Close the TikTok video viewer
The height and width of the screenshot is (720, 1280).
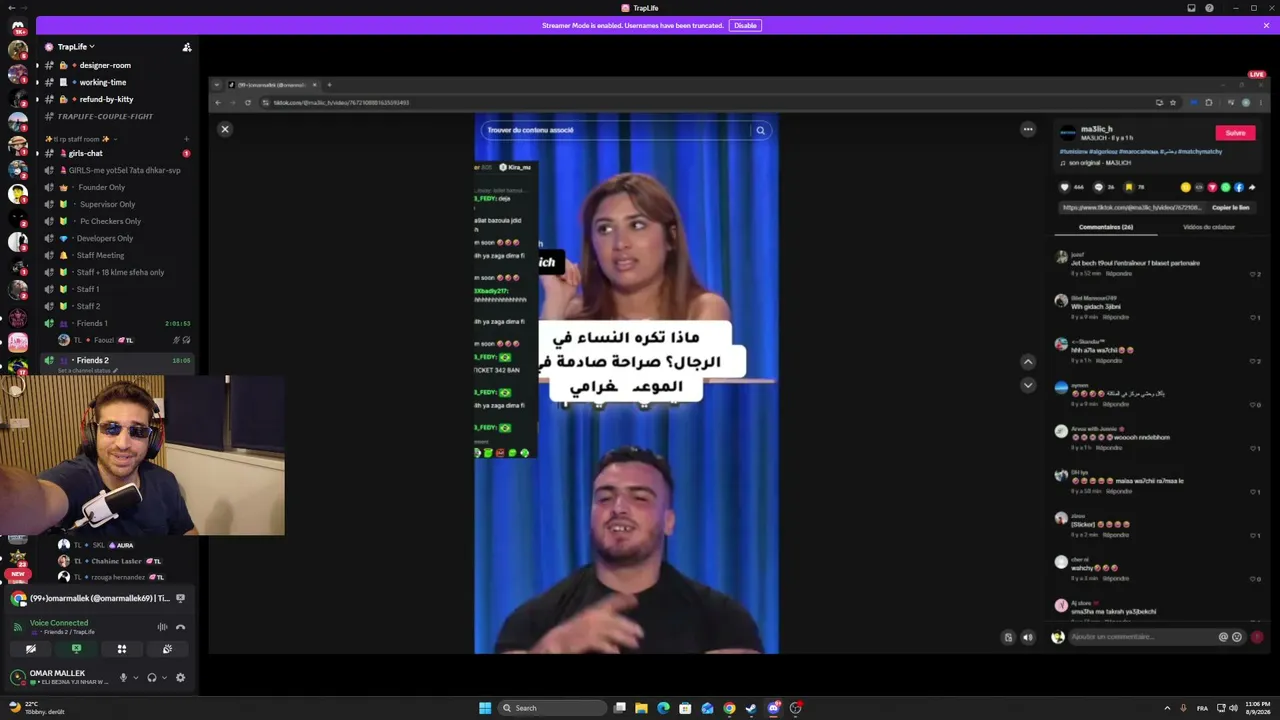[x=225, y=129]
